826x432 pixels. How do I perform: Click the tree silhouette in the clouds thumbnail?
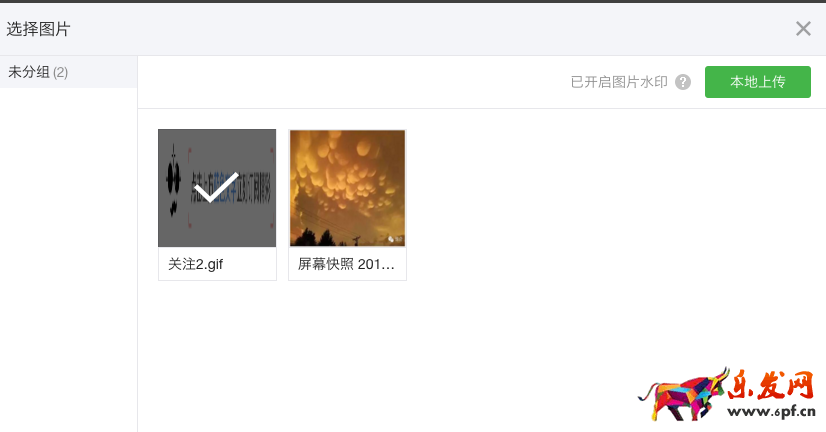[318, 238]
